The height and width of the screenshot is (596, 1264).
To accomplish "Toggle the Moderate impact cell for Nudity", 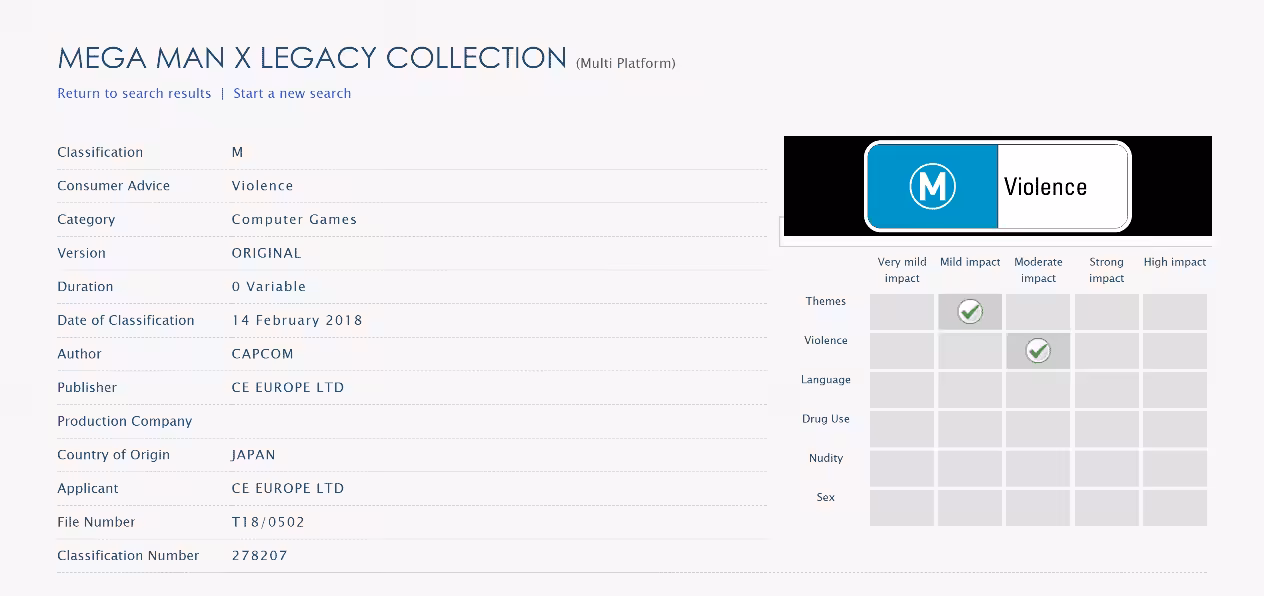I will point(1037,468).
